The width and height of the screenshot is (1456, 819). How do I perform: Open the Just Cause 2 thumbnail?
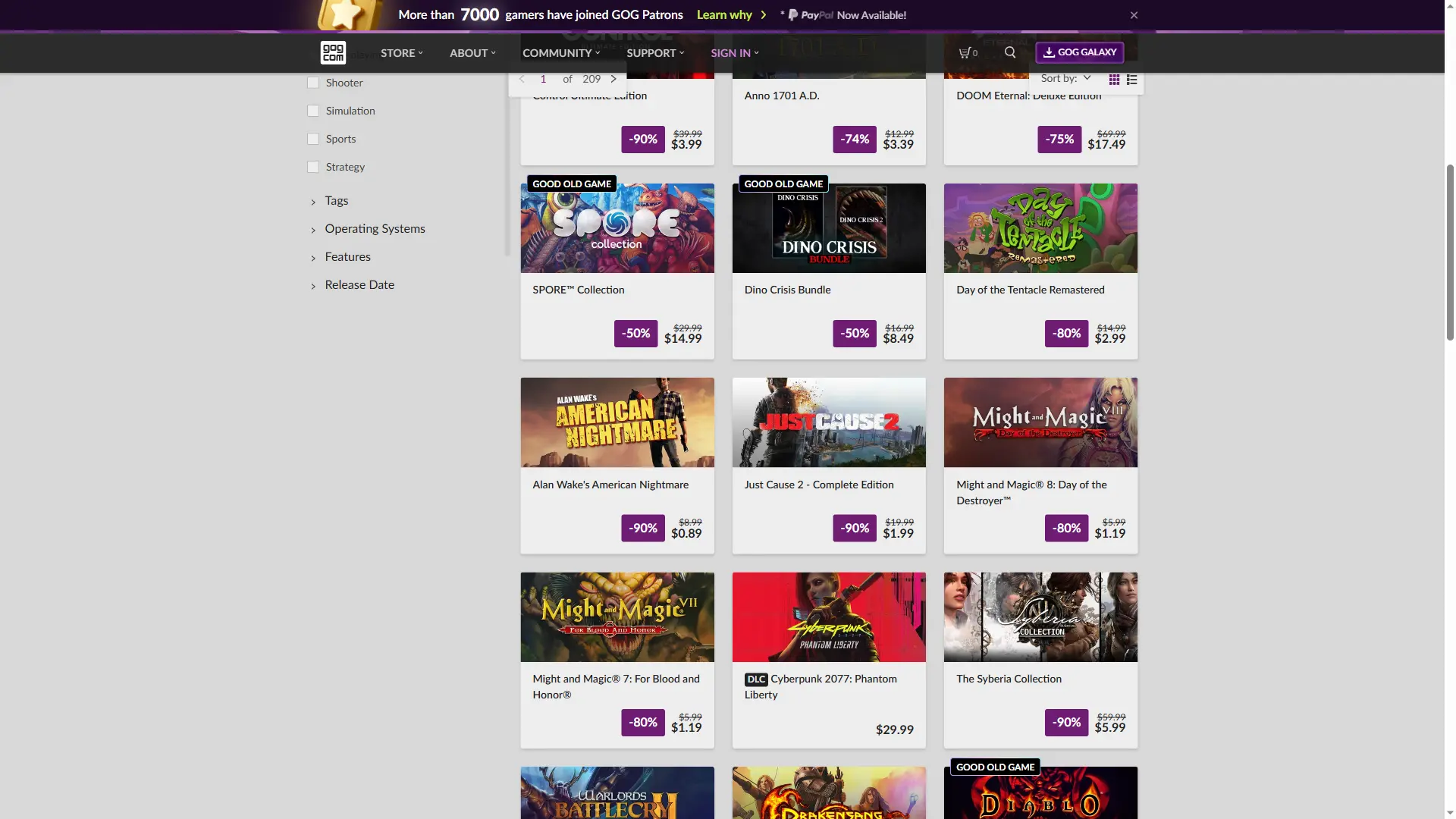(829, 422)
